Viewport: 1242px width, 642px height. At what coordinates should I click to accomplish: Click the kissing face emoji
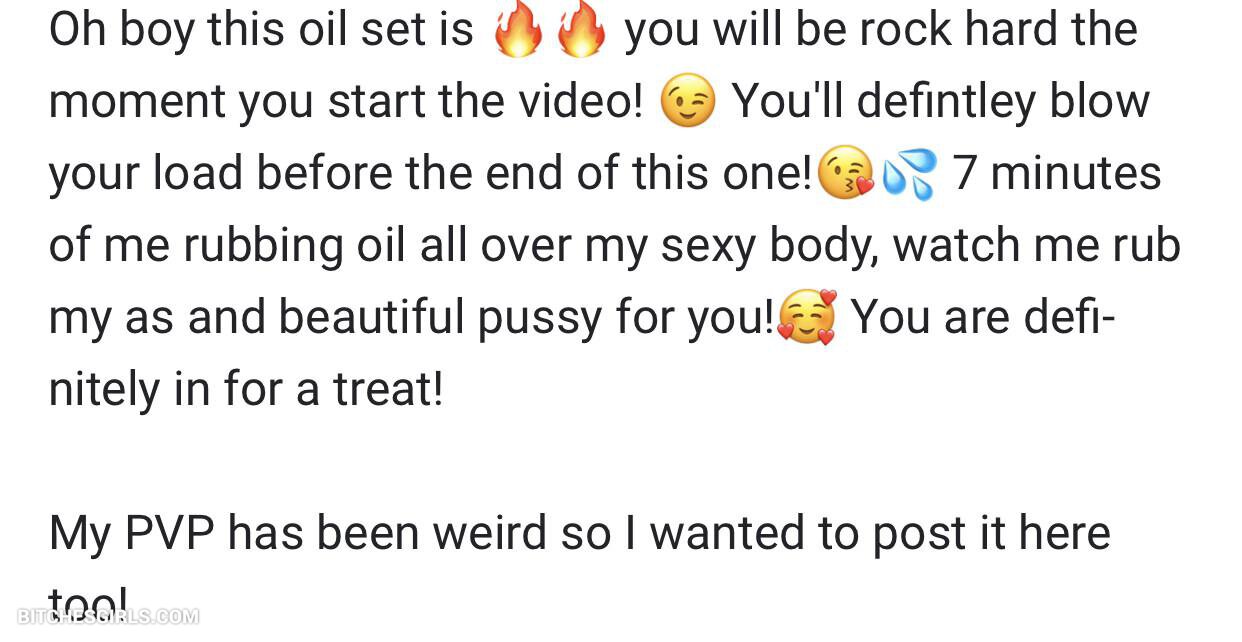tap(845, 174)
